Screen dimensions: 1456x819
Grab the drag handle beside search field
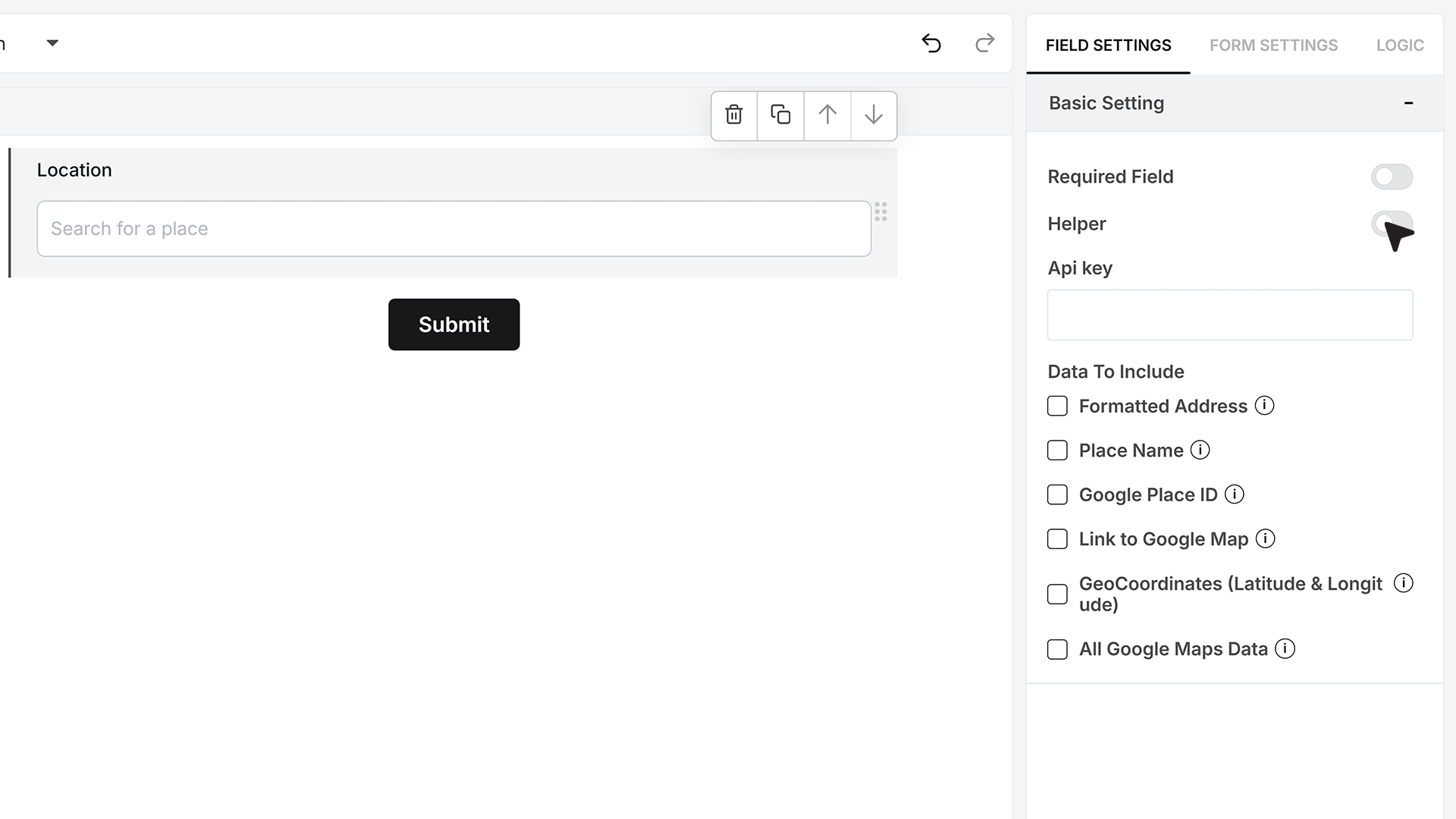point(880,212)
